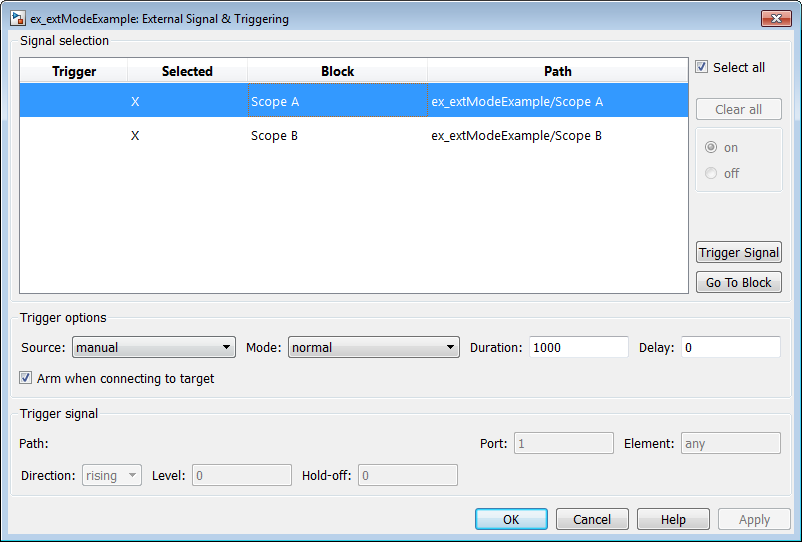Confirm the dialog with OK
This screenshot has height=542, width=802.
click(511, 520)
